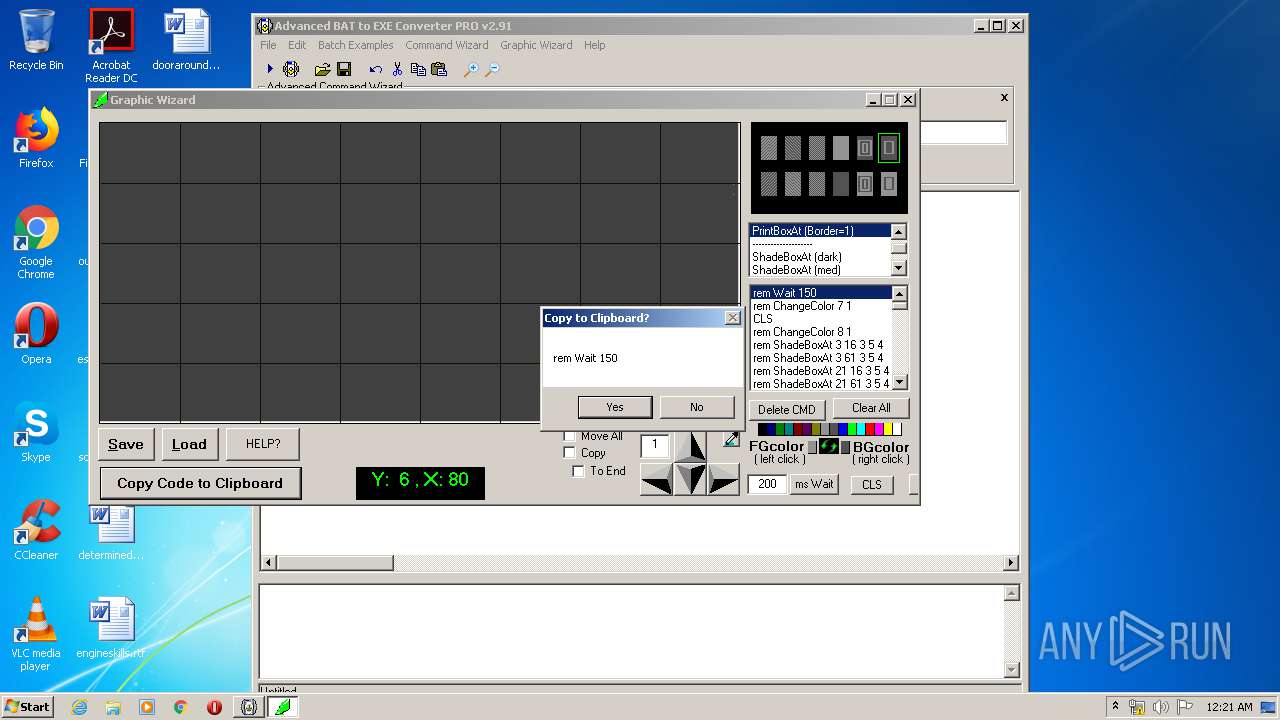Click the Open folder toolbar icon
The width and height of the screenshot is (1280, 720).
click(322, 69)
